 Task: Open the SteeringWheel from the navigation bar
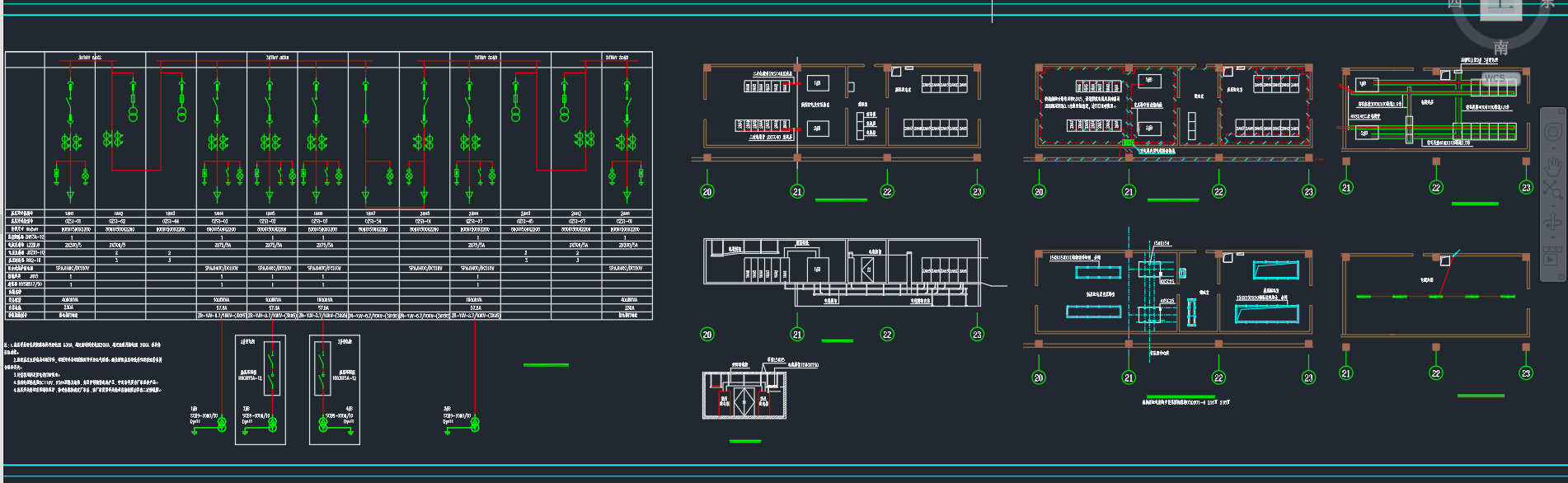click(x=1553, y=132)
